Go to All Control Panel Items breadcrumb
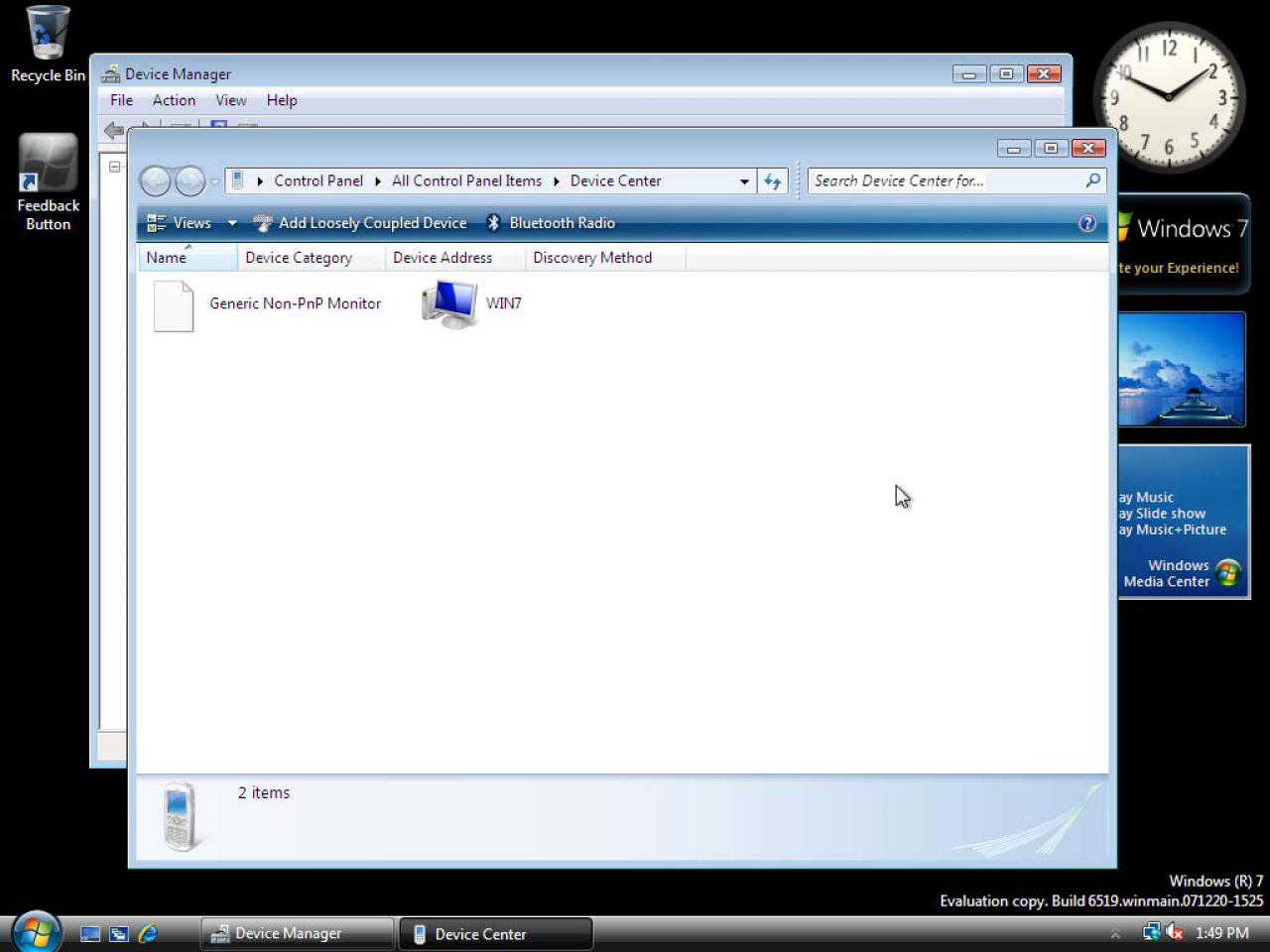1270x952 pixels. click(466, 180)
